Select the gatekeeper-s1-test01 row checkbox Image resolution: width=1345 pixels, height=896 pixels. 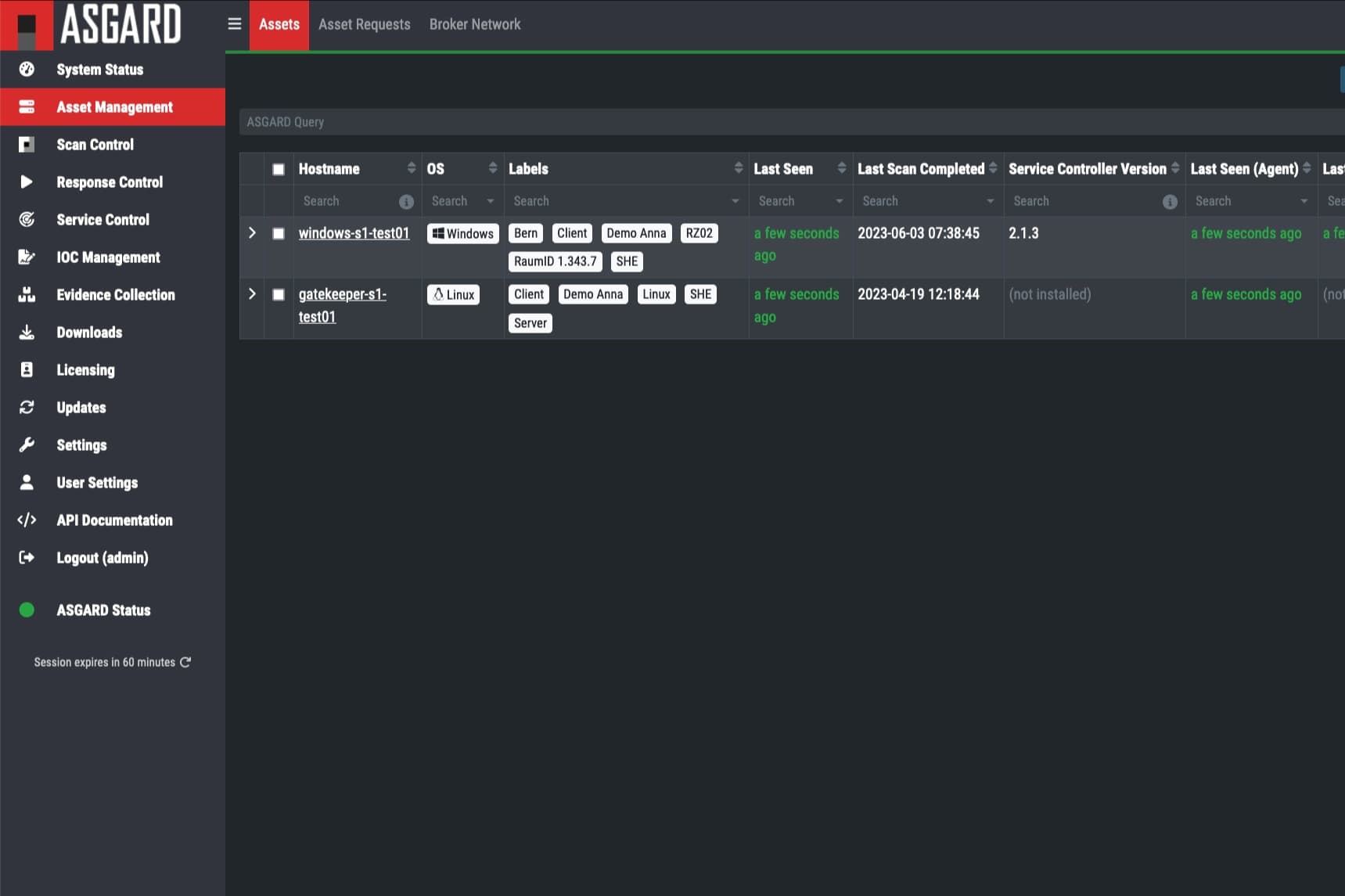[278, 294]
